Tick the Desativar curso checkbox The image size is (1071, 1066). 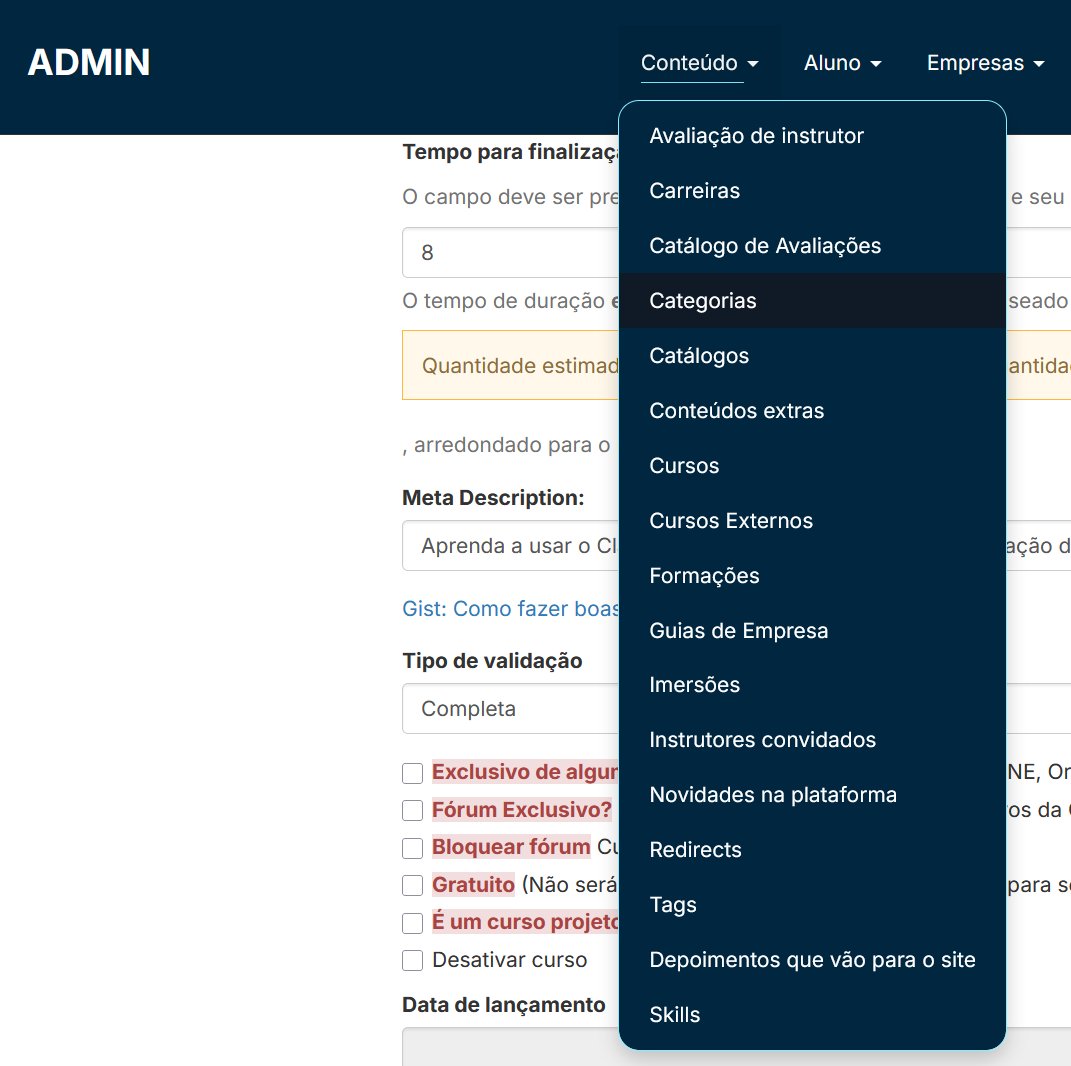coord(413,961)
